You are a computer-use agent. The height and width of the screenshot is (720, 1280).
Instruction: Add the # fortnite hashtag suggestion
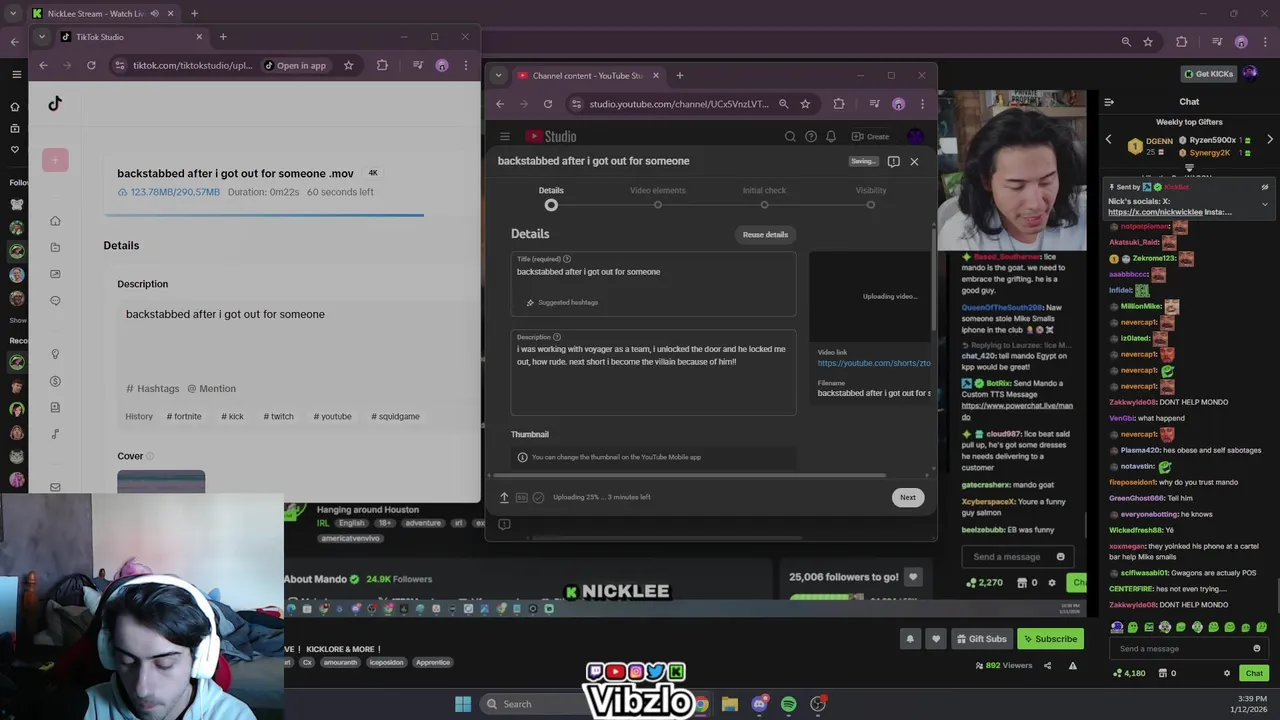184,416
